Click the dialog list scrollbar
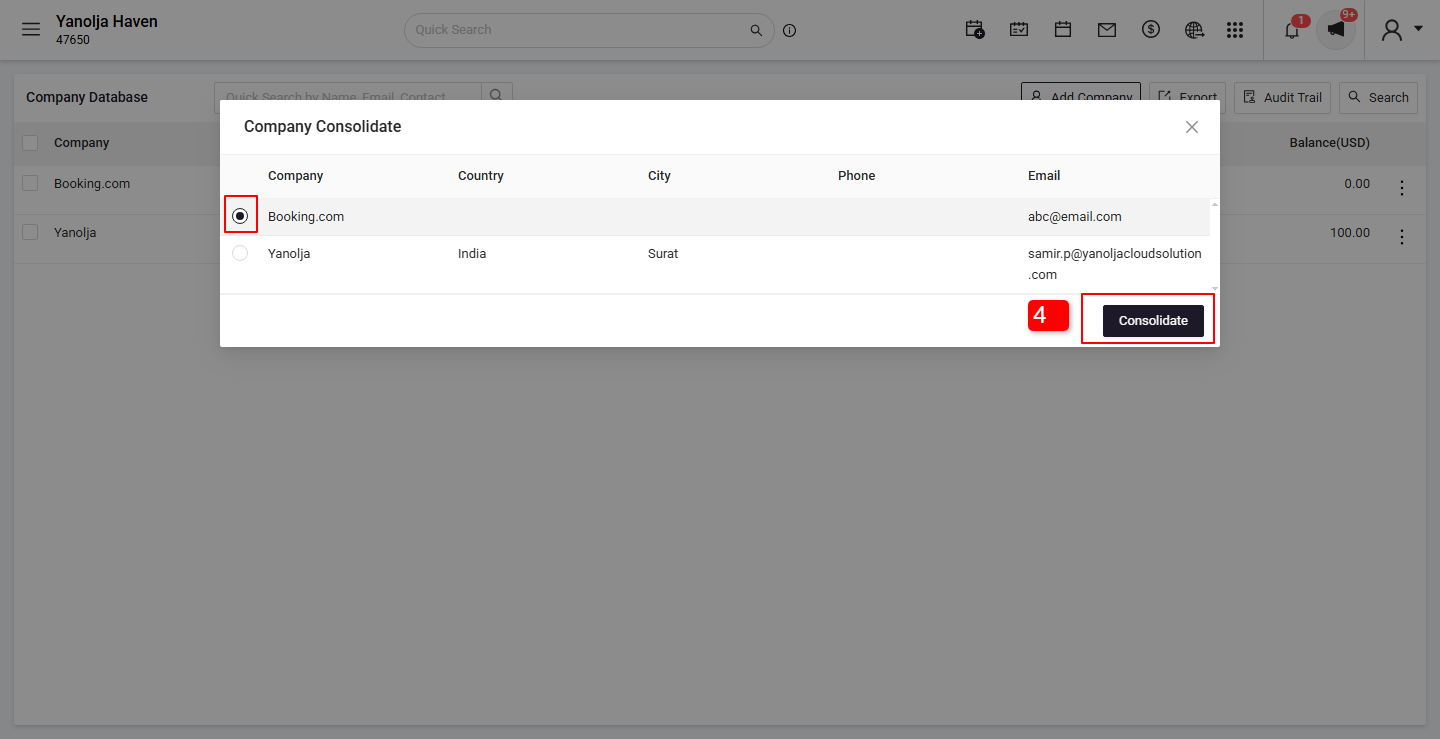The height and width of the screenshot is (739, 1440). [1215, 246]
